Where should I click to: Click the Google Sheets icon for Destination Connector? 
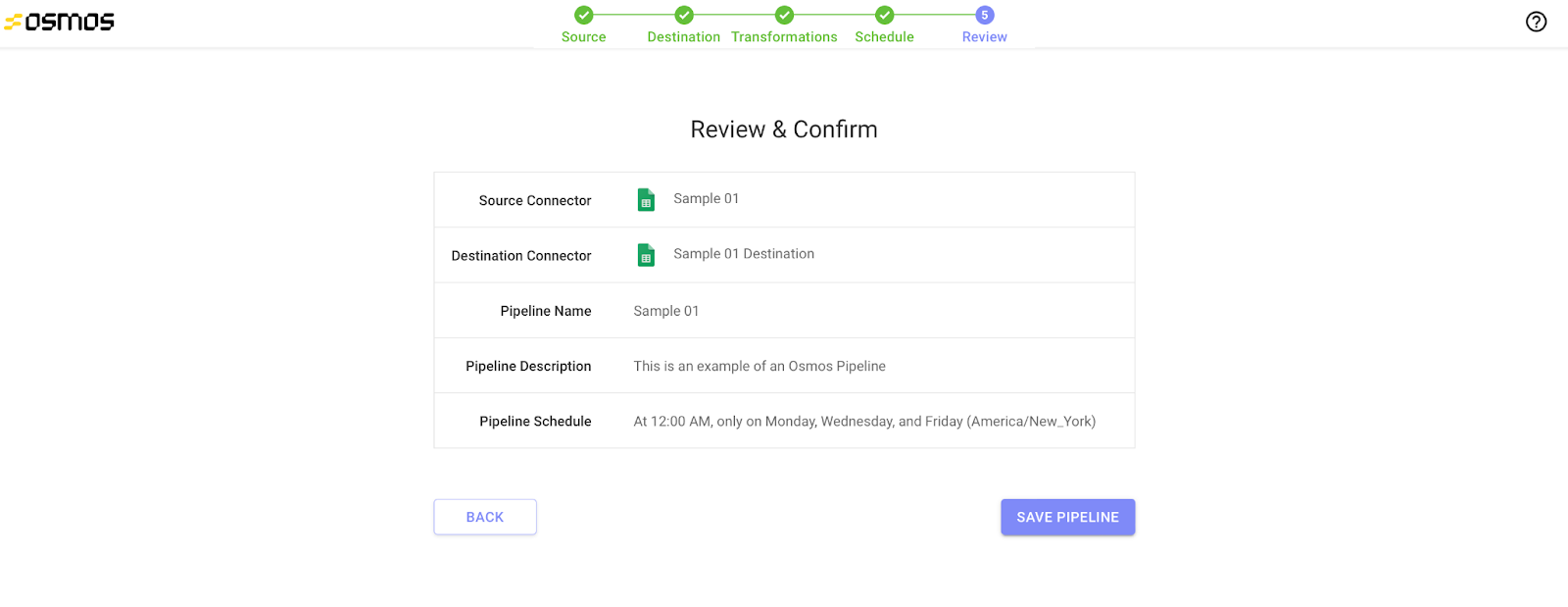tap(646, 255)
